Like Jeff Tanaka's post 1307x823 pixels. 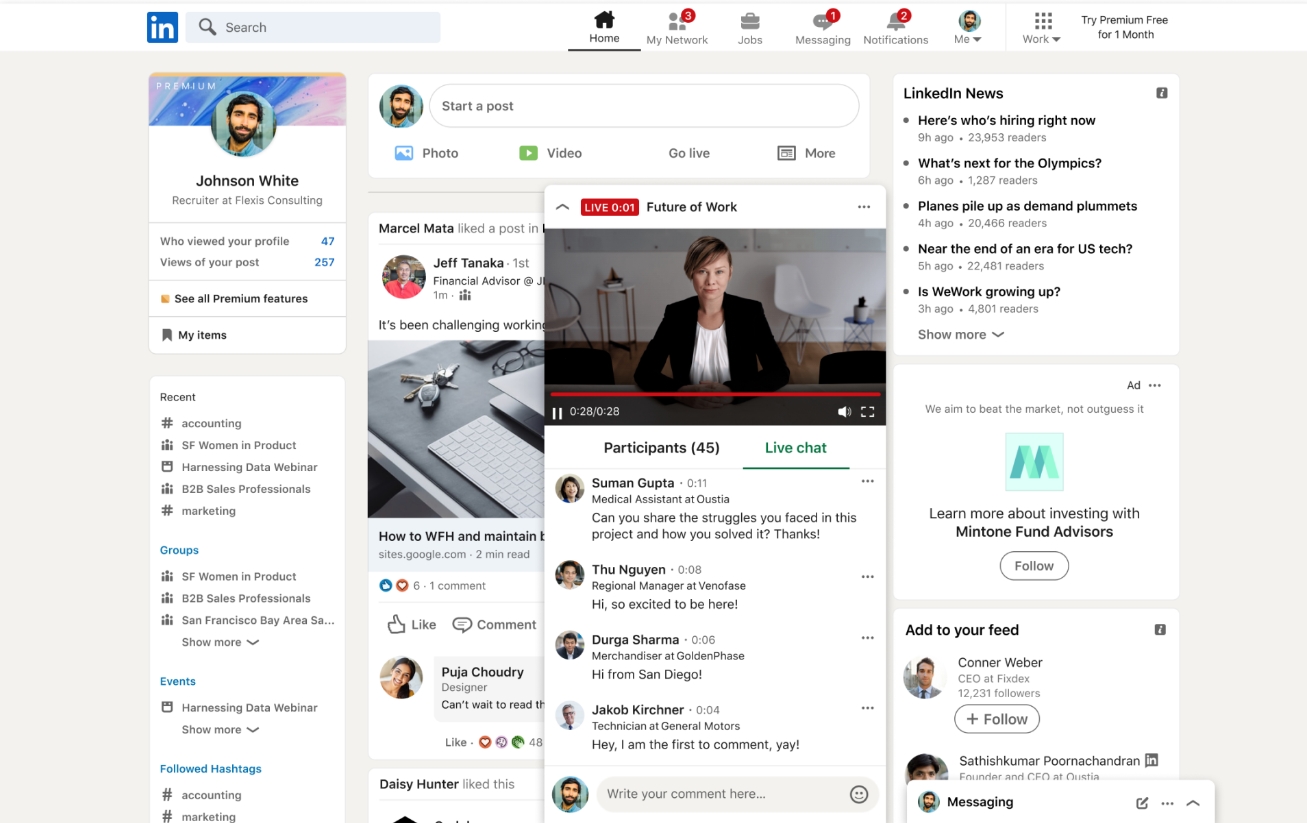click(x=412, y=625)
